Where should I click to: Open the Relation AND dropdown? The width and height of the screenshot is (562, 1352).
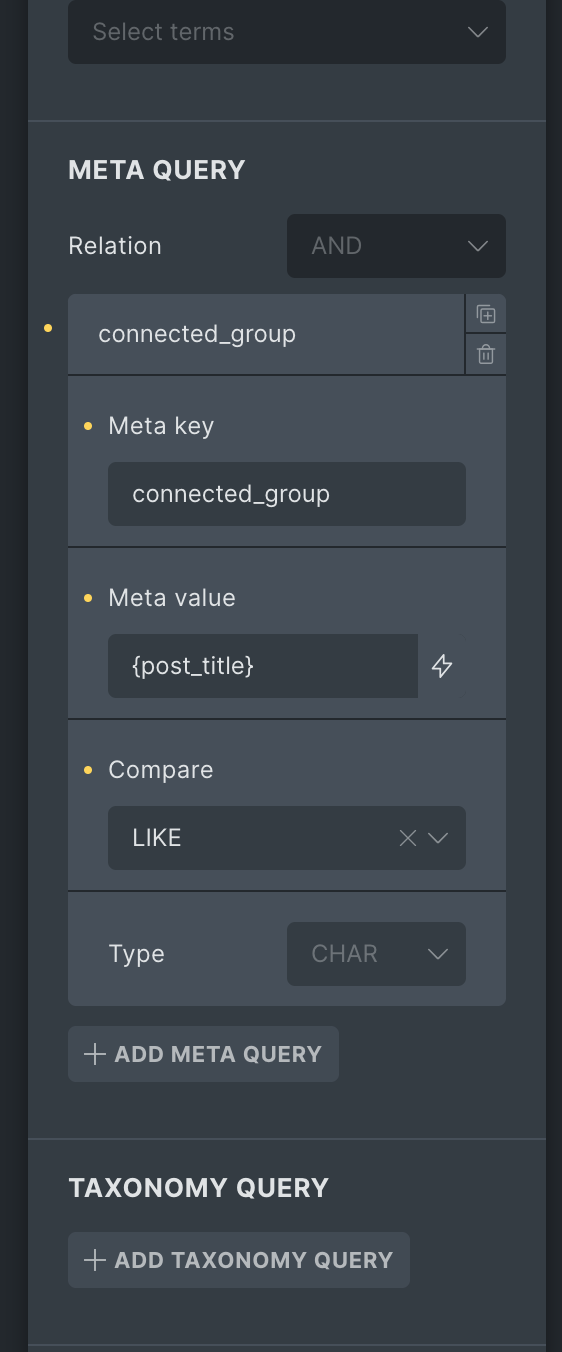point(396,246)
